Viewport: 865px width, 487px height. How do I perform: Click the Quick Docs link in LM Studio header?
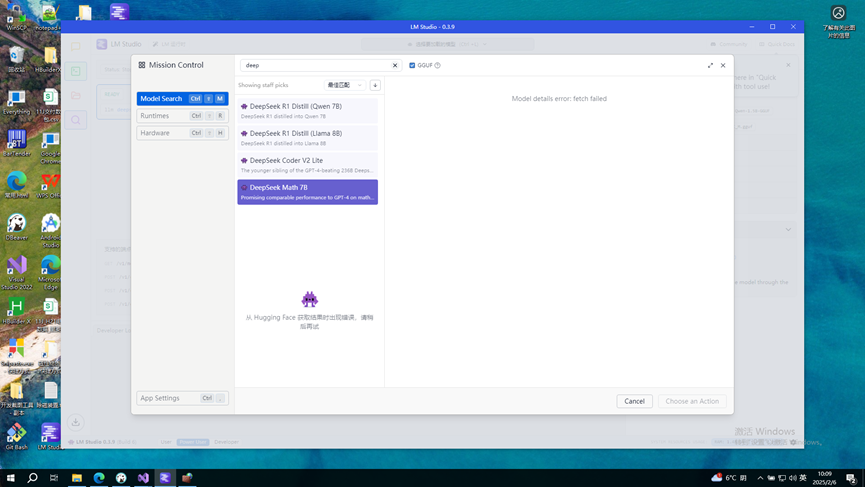[x=777, y=44]
